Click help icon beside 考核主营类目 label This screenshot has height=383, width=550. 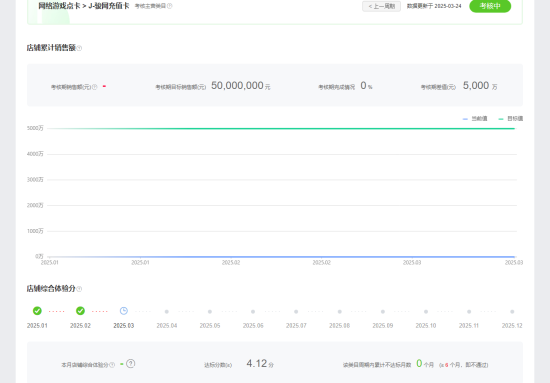pos(169,6)
